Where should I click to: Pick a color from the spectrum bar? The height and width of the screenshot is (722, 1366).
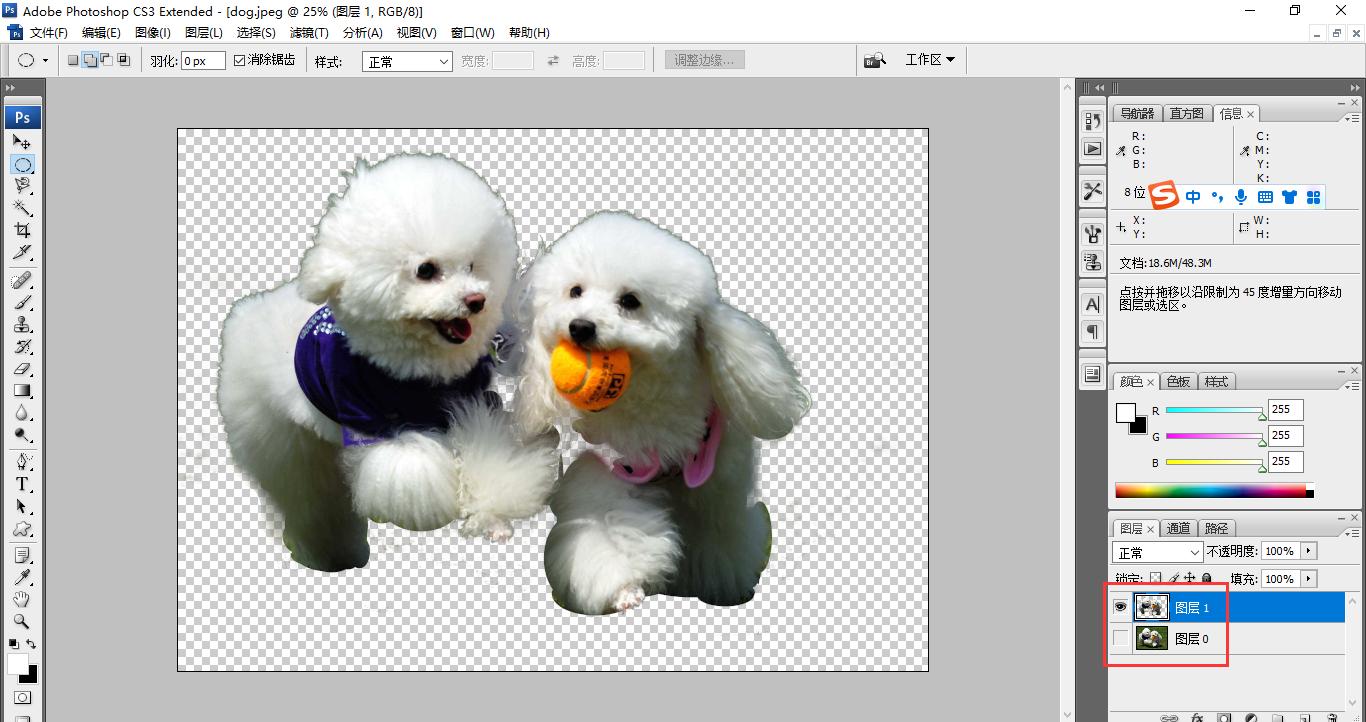coord(1213,489)
